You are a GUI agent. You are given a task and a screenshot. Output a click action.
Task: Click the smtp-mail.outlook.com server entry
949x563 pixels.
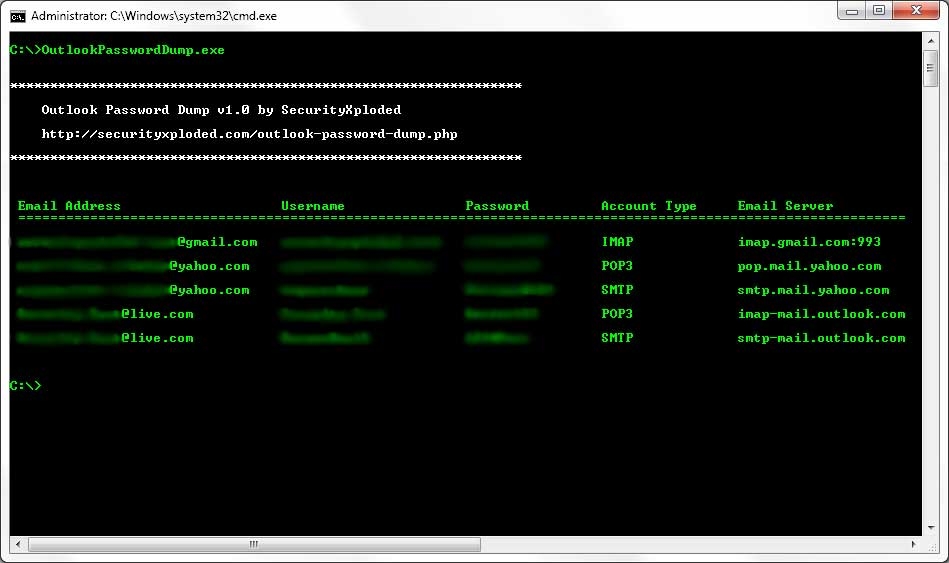pyautogui.click(x=821, y=338)
